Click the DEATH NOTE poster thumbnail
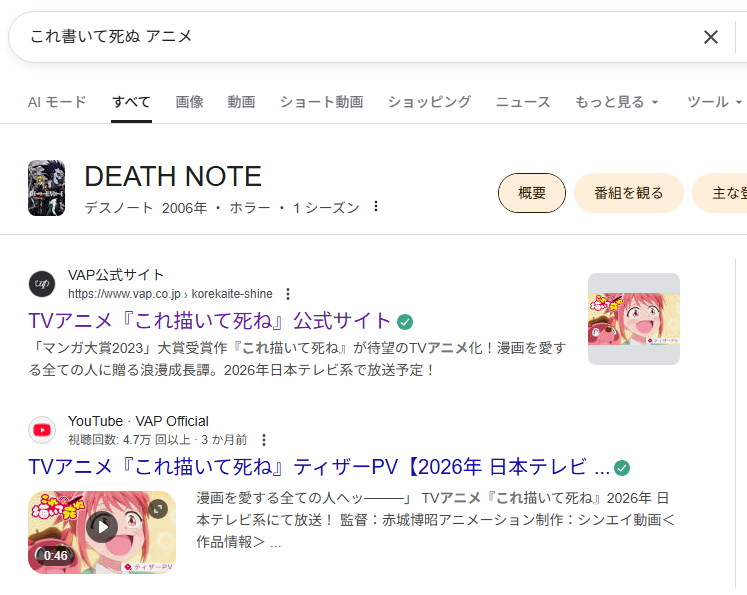 (x=46, y=188)
